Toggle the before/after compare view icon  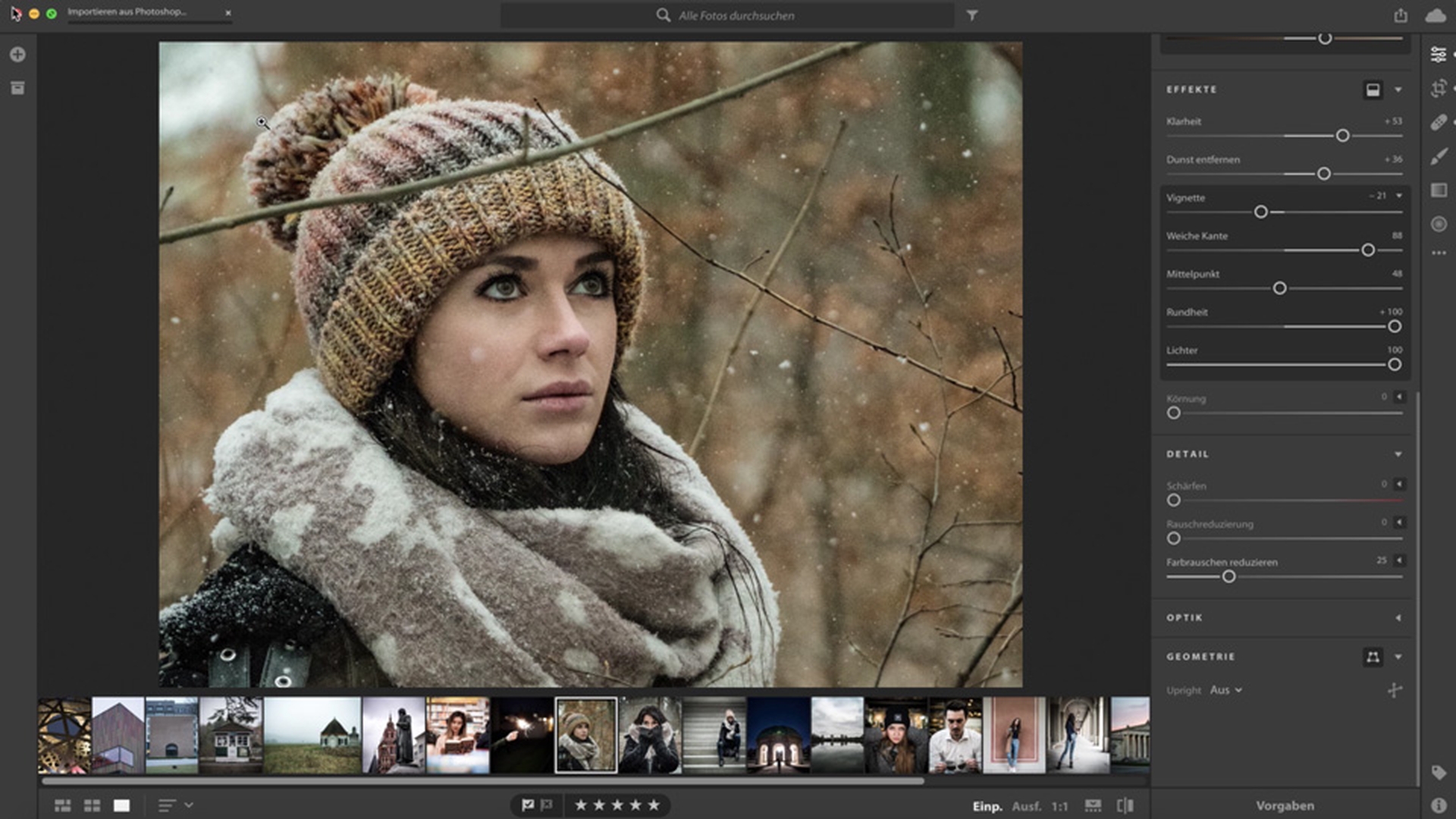tap(1125, 805)
